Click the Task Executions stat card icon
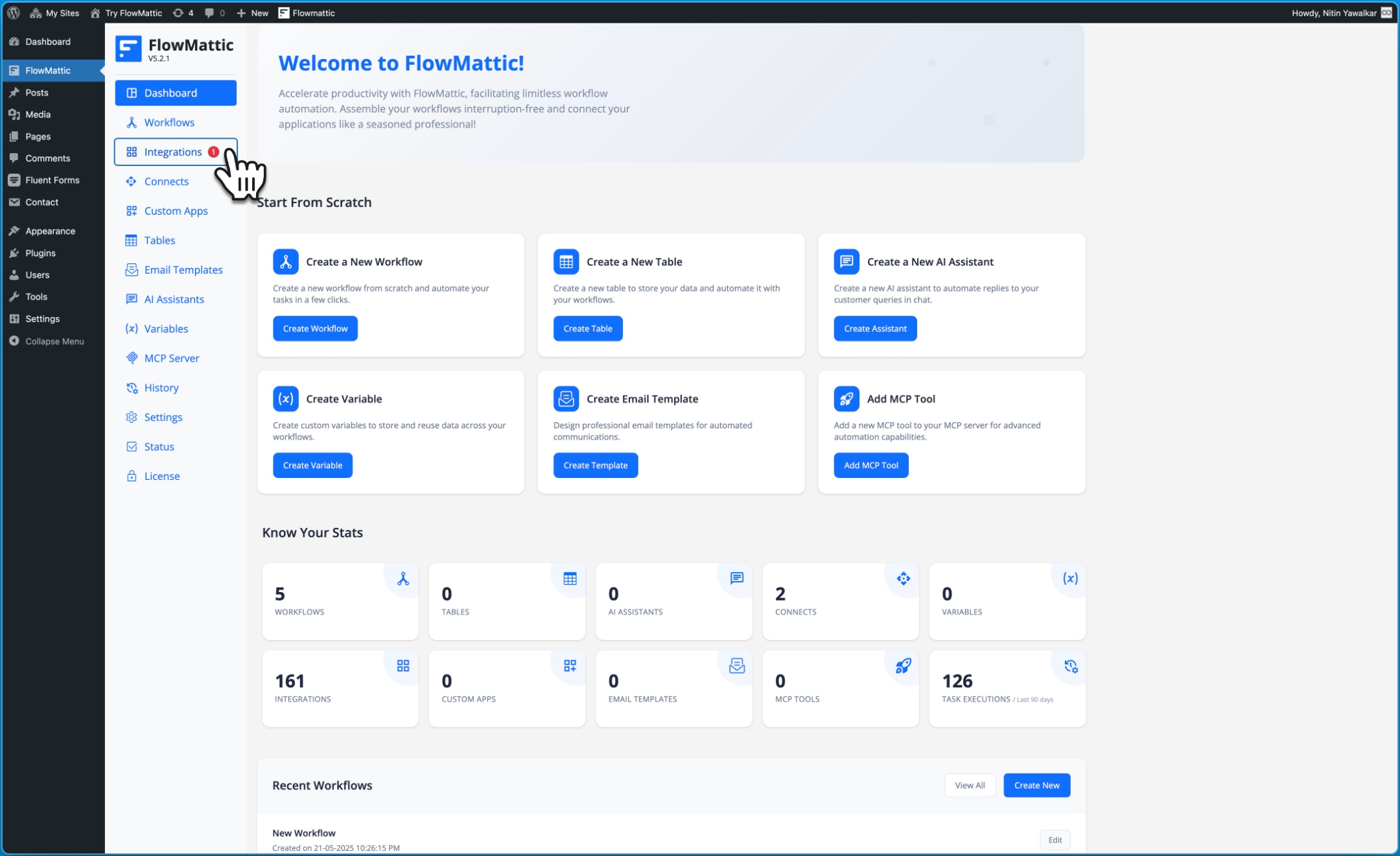Screen dimensions: 1400x856 [x=1071, y=666]
